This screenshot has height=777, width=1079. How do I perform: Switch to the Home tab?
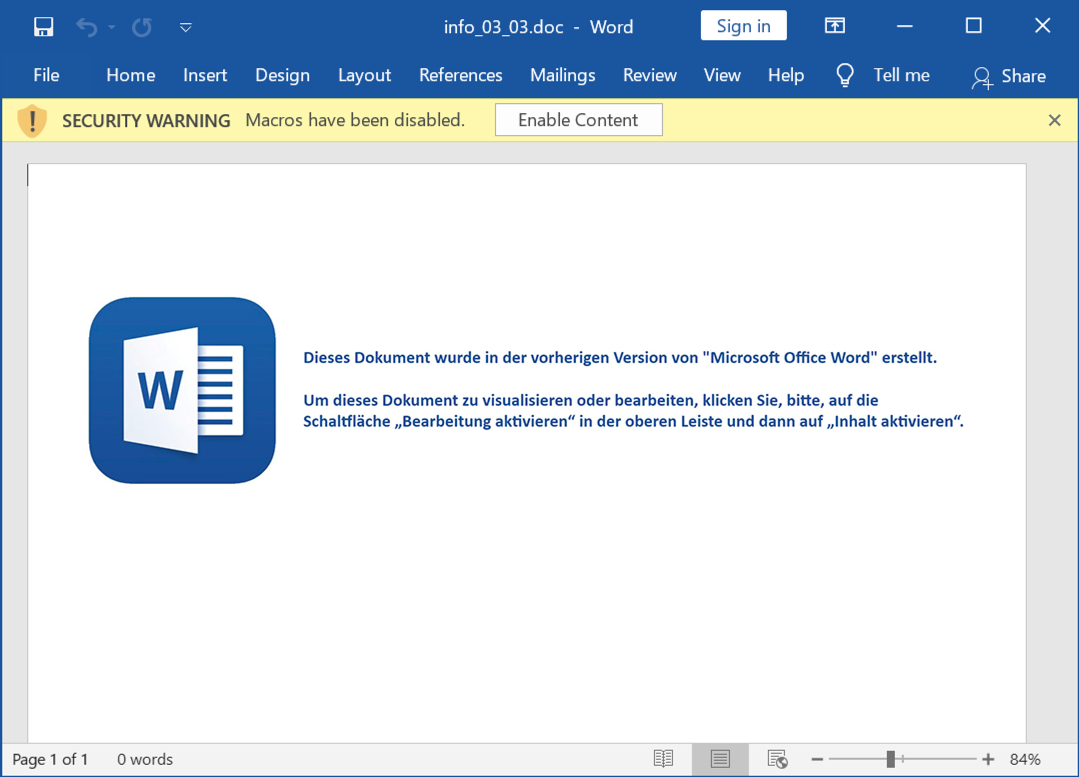[x=131, y=75]
